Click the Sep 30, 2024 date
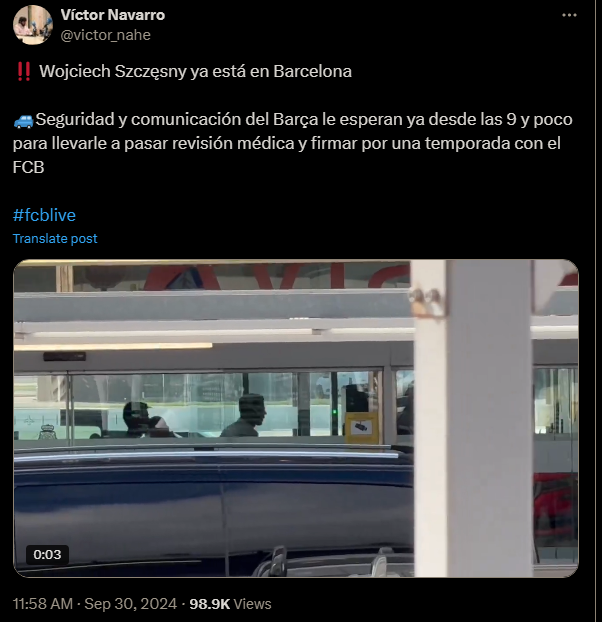This screenshot has width=602, height=622. click(x=130, y=604)
